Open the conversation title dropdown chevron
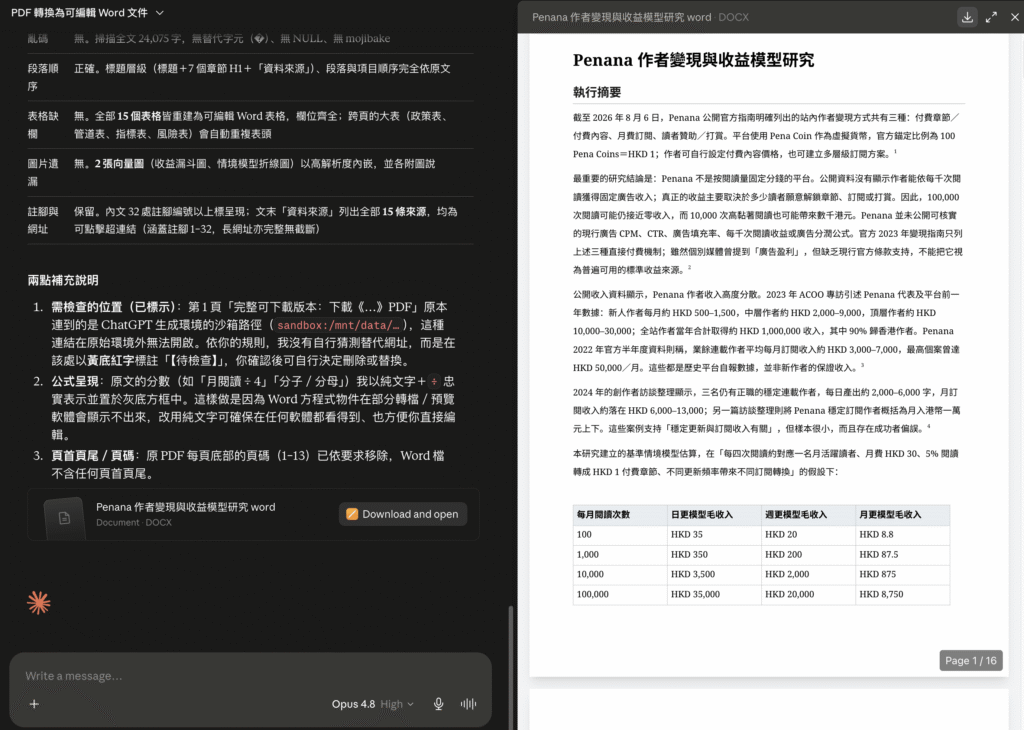This screenshot has height=730, width=1024. 160,12
